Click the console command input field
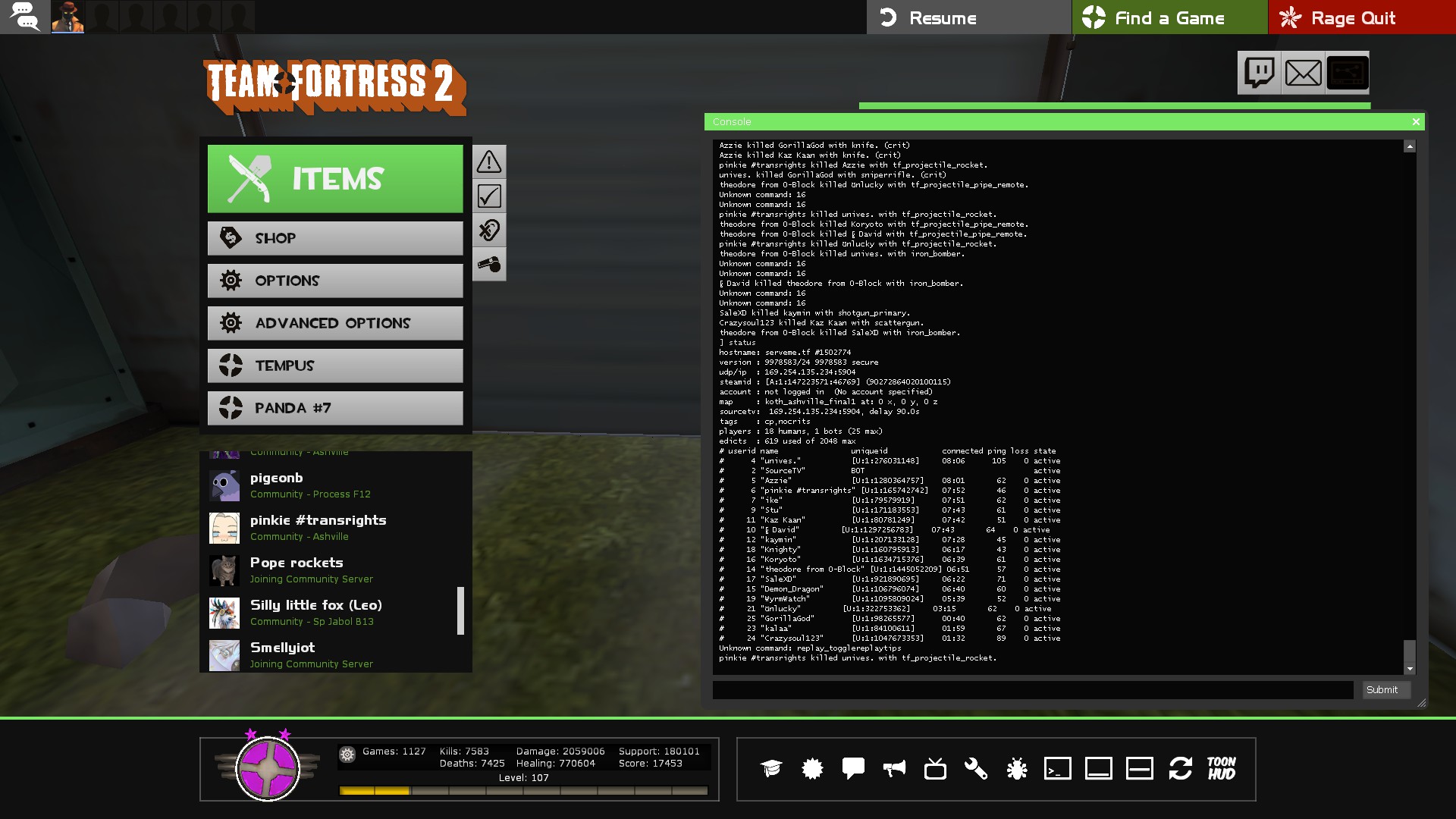 click(x=1032, y=690)
